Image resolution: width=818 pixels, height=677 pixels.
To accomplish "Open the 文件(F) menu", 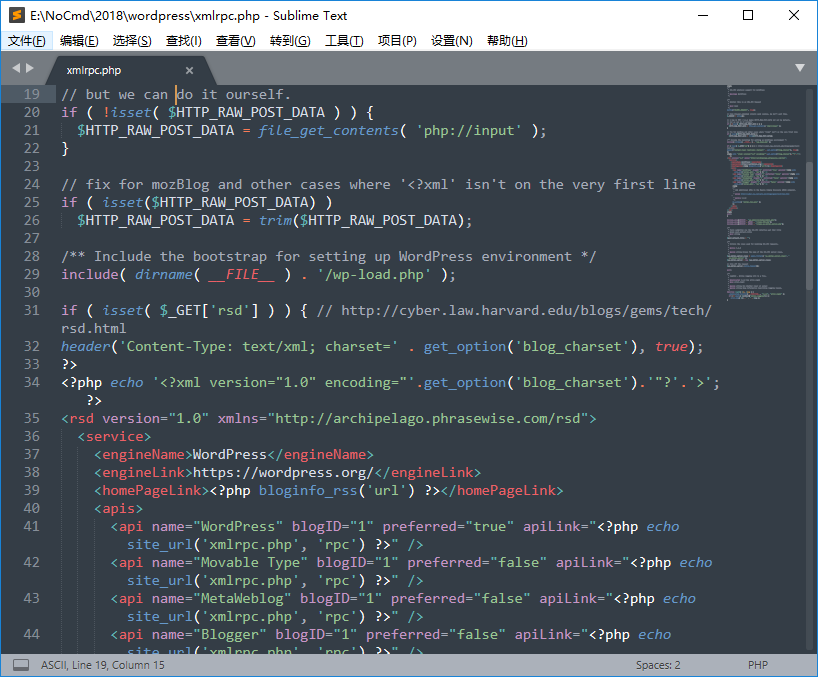I will point(26,41).
